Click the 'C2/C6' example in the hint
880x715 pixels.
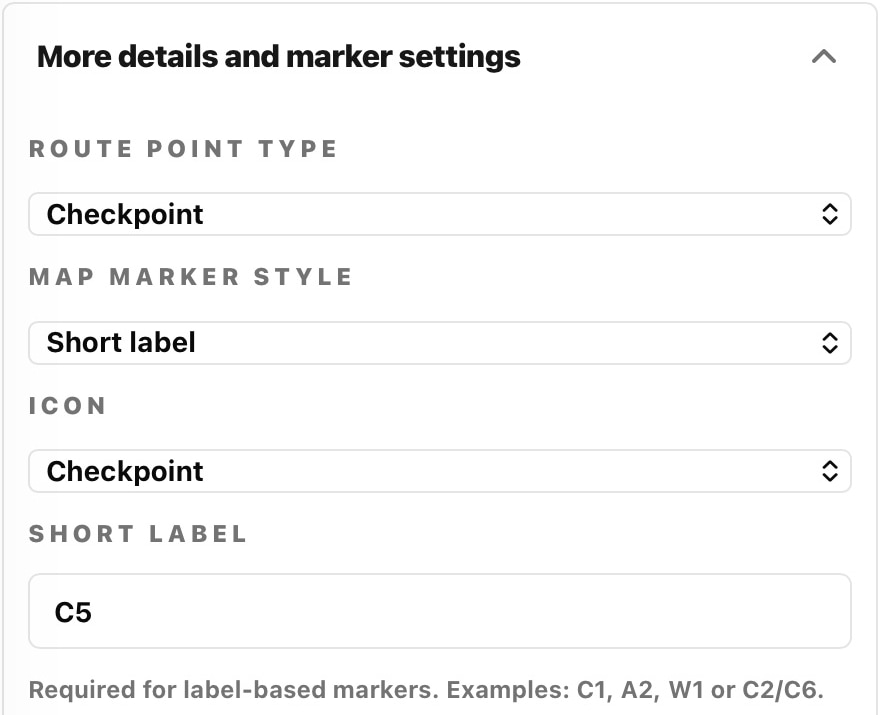point(783,690)
